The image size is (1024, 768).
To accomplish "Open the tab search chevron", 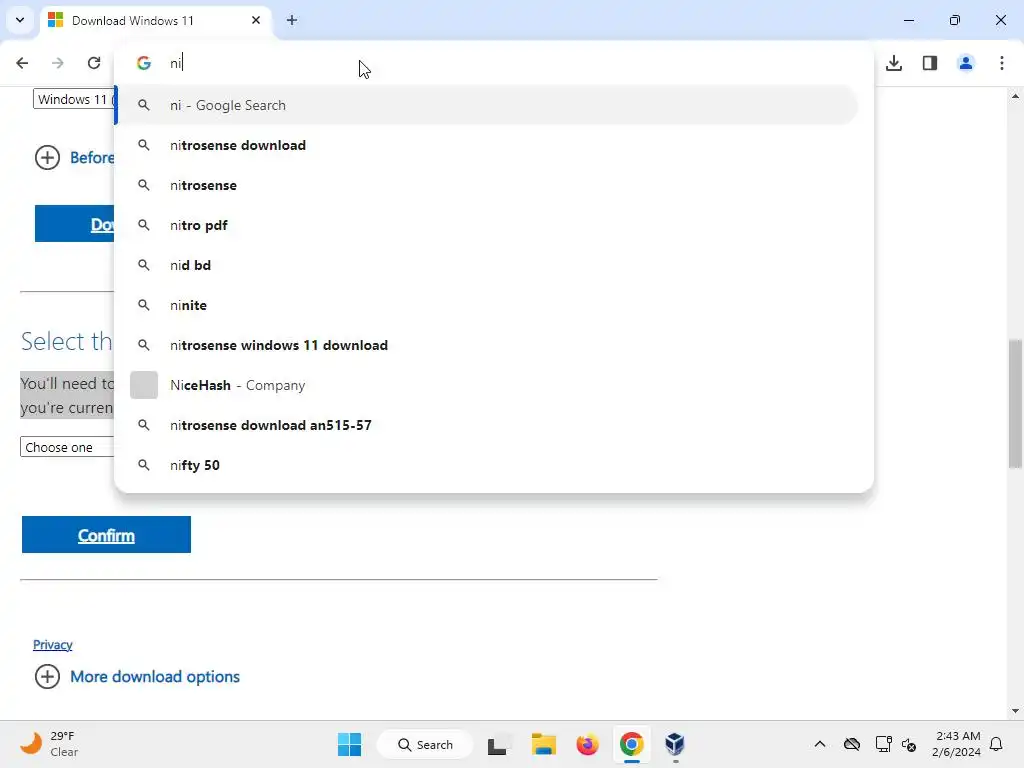I will (20, 20).
